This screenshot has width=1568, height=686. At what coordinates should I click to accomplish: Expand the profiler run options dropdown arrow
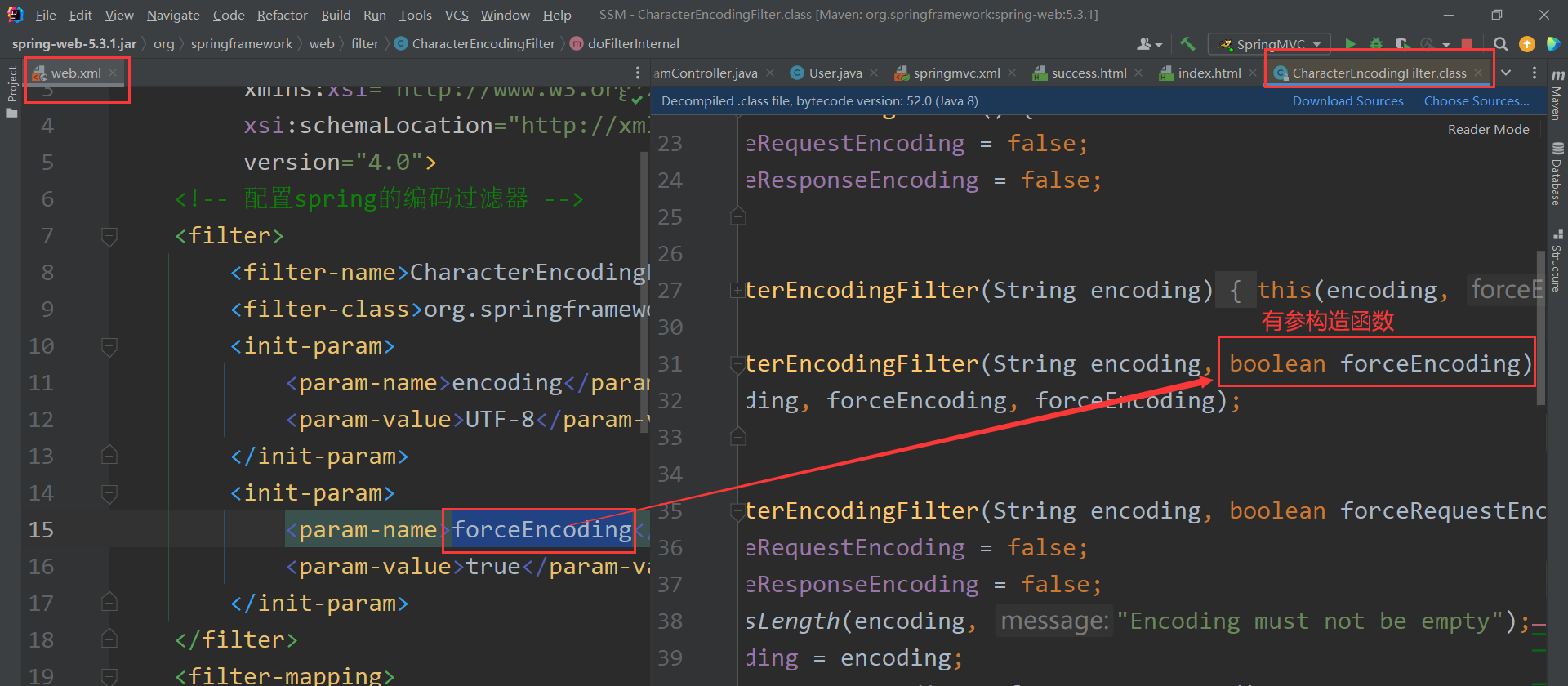tap(1446, 45)
